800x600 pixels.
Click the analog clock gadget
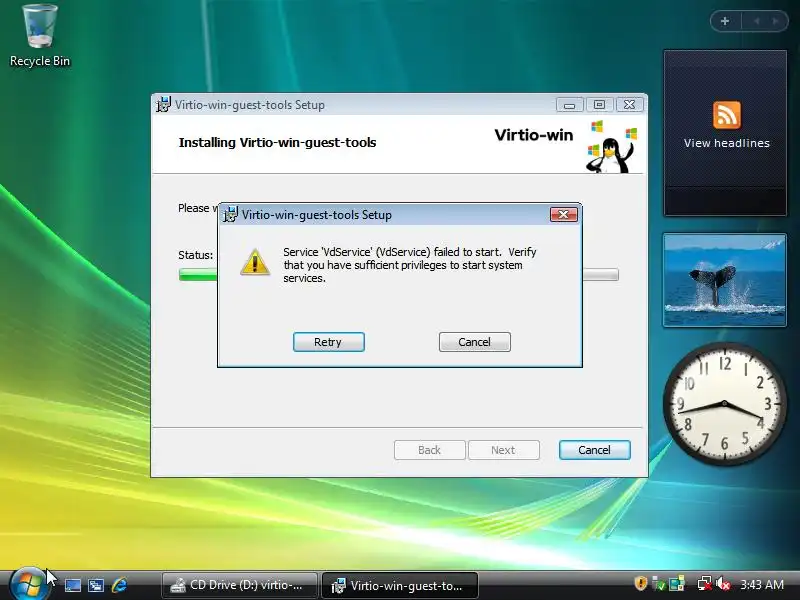click(724, 404)
